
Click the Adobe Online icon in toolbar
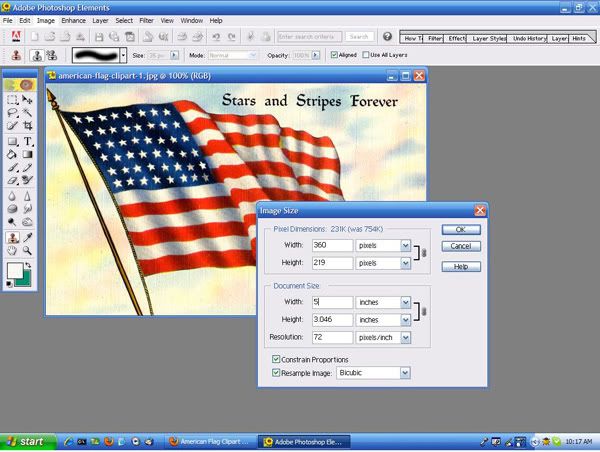(16, 37)
